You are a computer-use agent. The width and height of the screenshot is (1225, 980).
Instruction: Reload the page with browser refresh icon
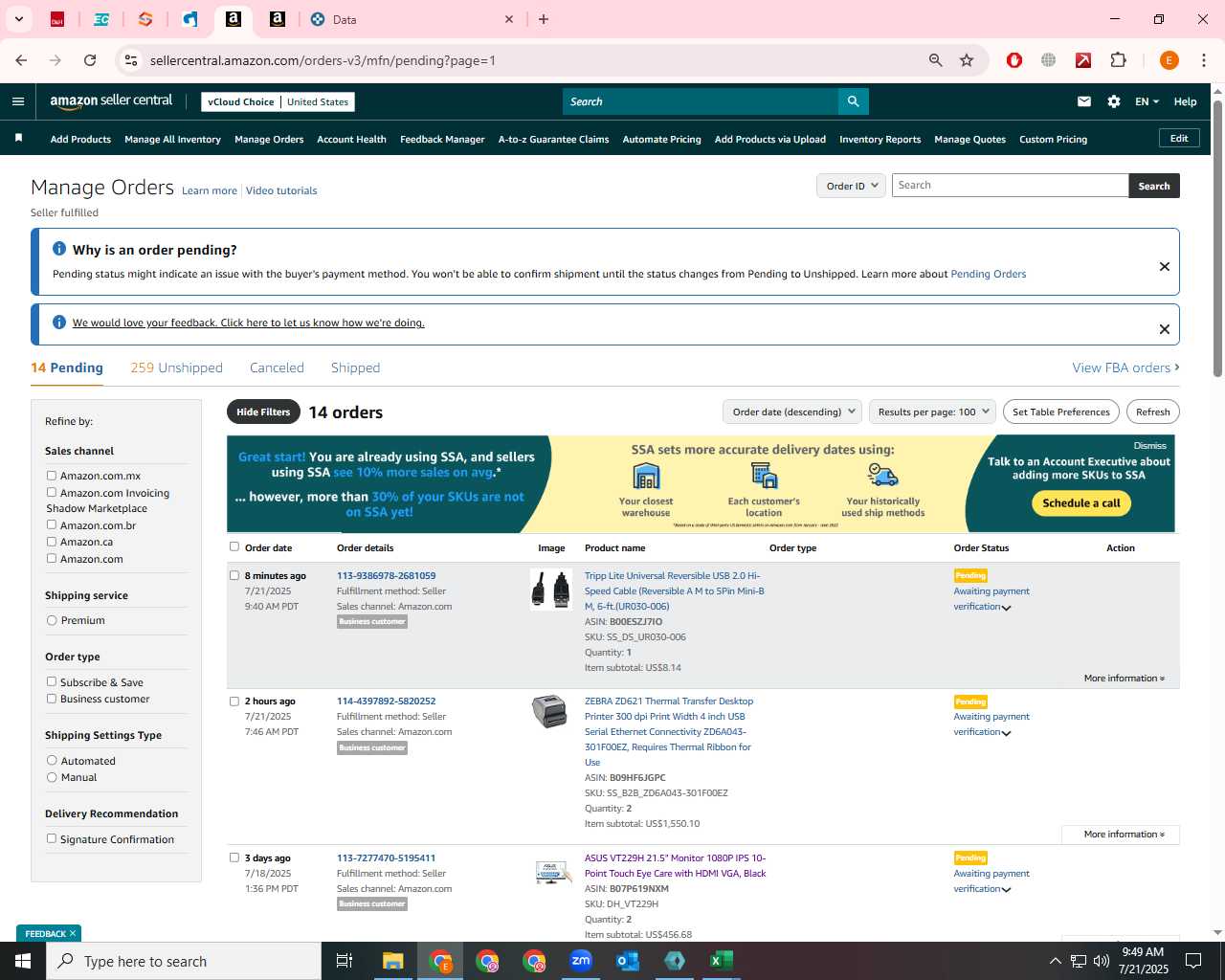[x=90, y=60]
